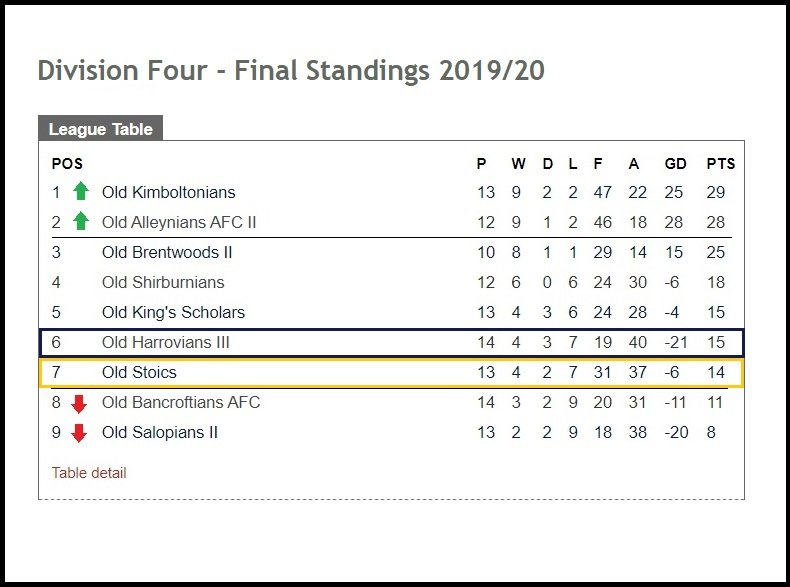Click the POS column header
Viewport: 790px width, 587px height.
(67, 164)
